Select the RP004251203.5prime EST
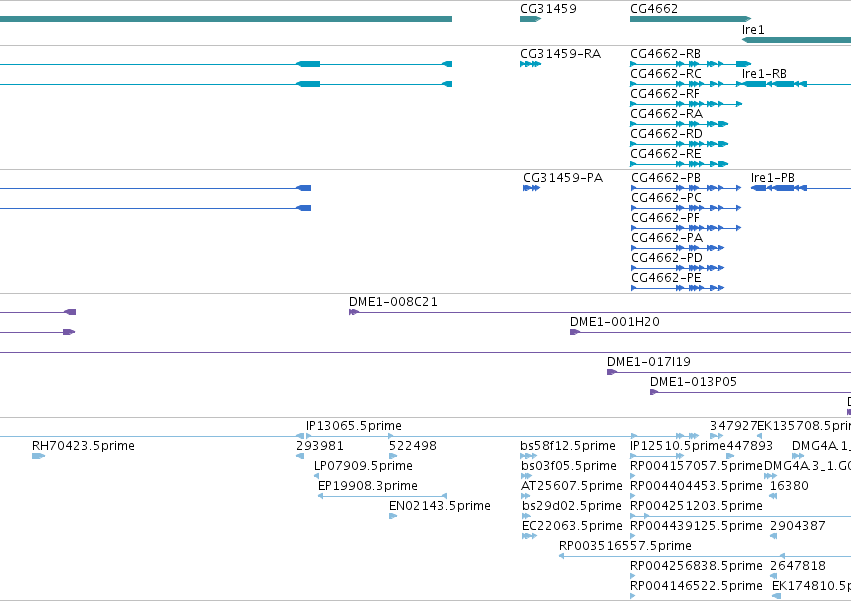The image size is (851, 601). (x=696, y=507)
